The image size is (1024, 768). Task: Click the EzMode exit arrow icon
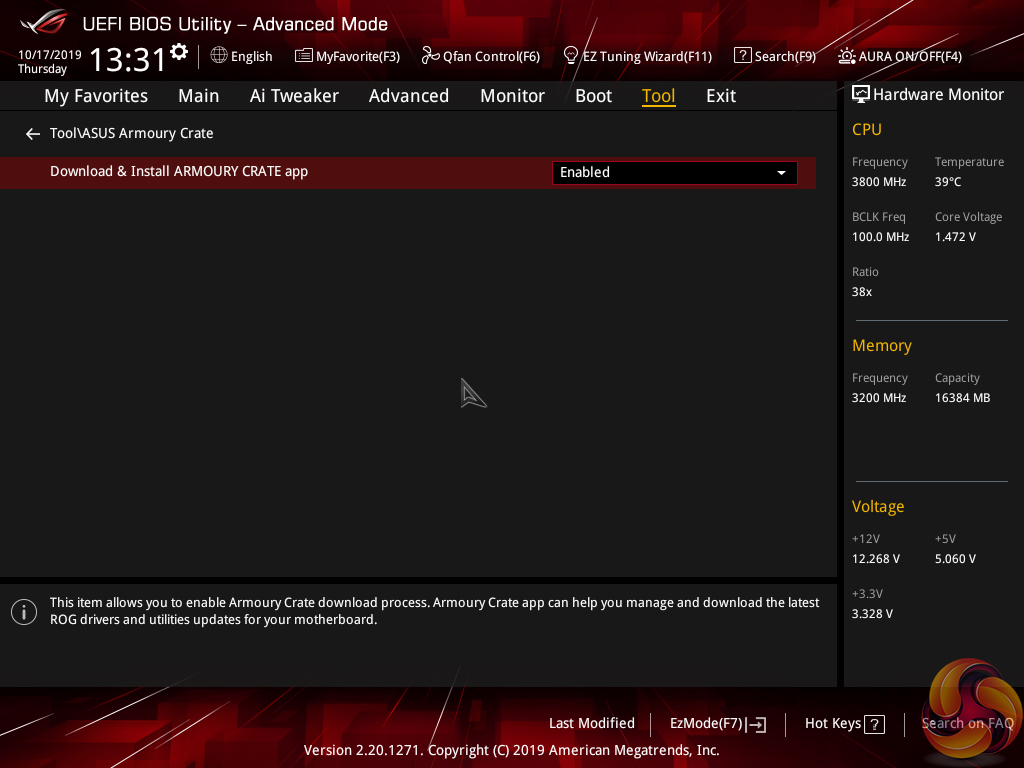(756, 724)
